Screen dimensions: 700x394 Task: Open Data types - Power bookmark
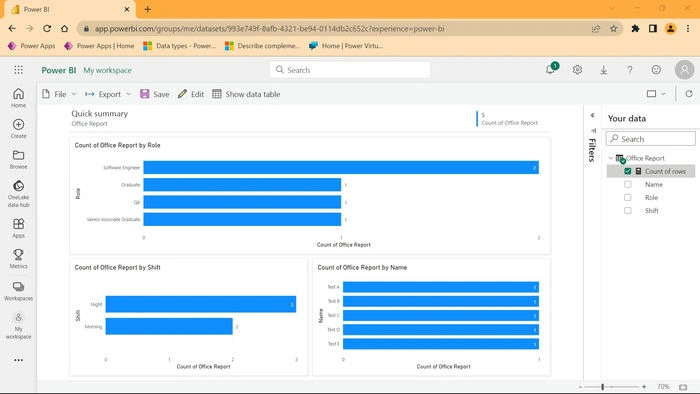pos(179,46)
